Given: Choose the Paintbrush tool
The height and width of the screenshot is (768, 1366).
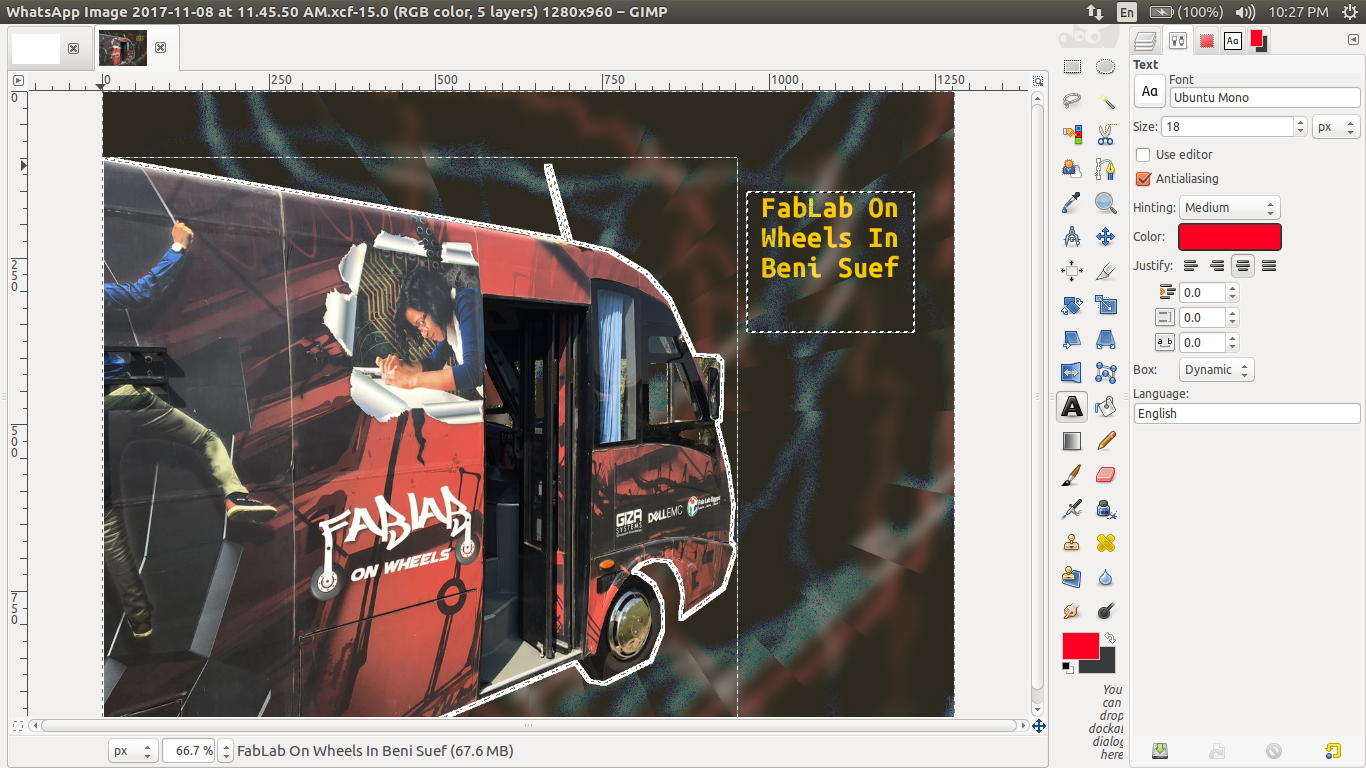Looking at the screenshot, I should 1072,475.
